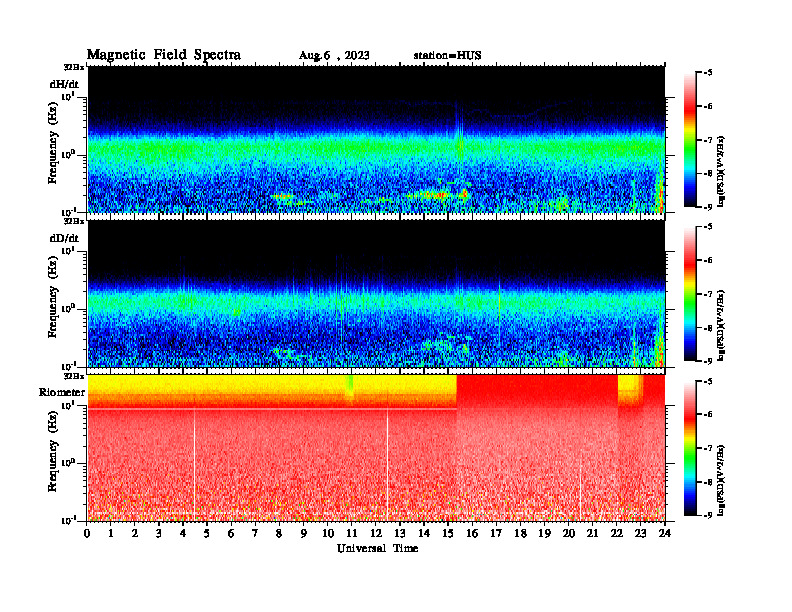The width and height of the screenshot is (792, 612).
Task: Click hour tick label 21 on time axis
Action: tap(592, 533)
